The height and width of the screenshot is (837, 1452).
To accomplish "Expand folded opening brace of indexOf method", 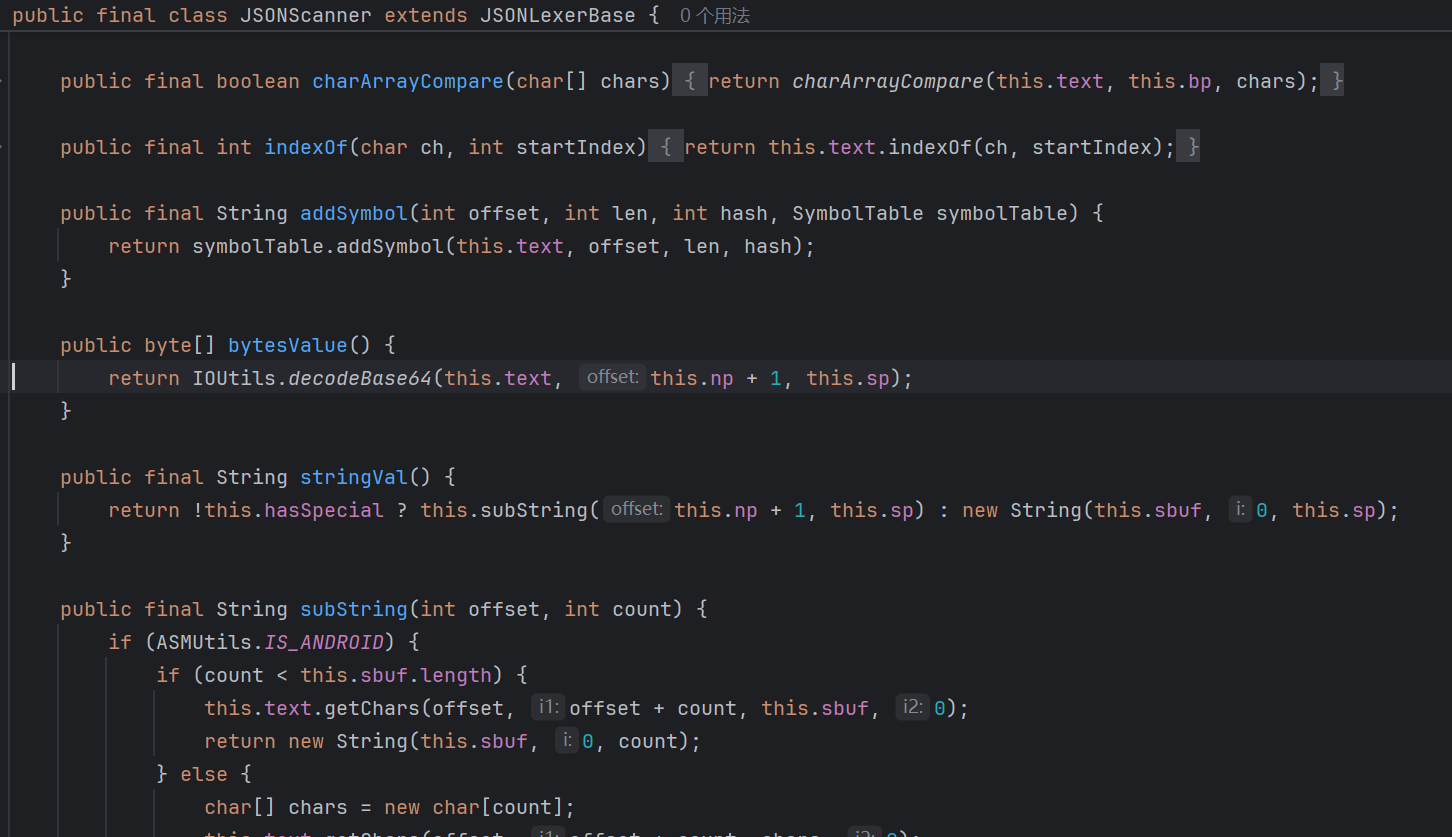I will (666, 147).
